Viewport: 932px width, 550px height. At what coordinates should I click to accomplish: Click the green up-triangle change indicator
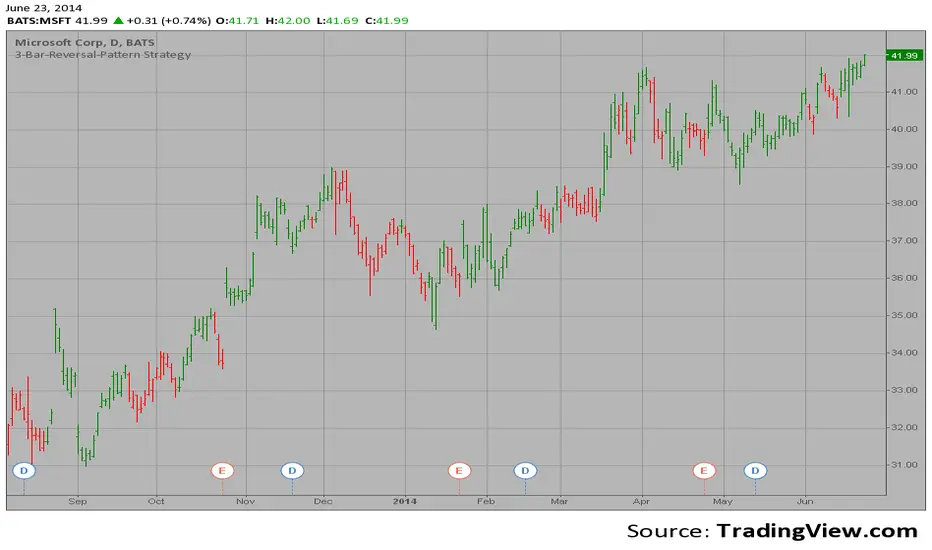click(x=118, y=20)
